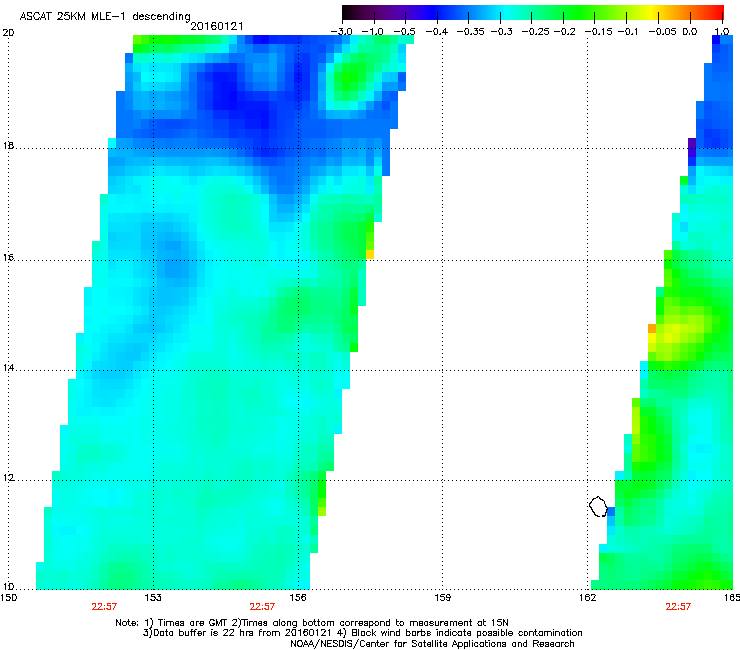
Task: Click the color bar label '-0.2'
Action: tap(564, 32)
